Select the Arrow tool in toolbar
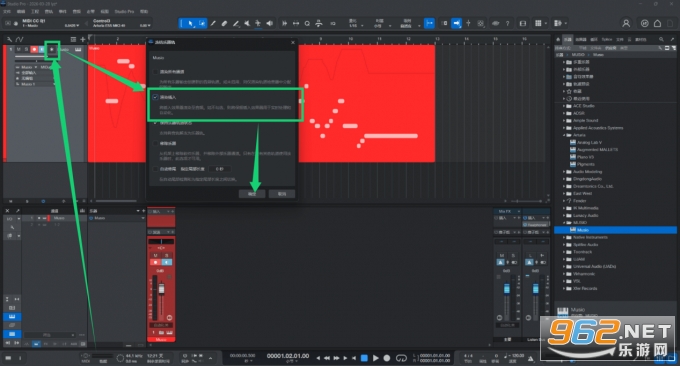 point(191,23)
